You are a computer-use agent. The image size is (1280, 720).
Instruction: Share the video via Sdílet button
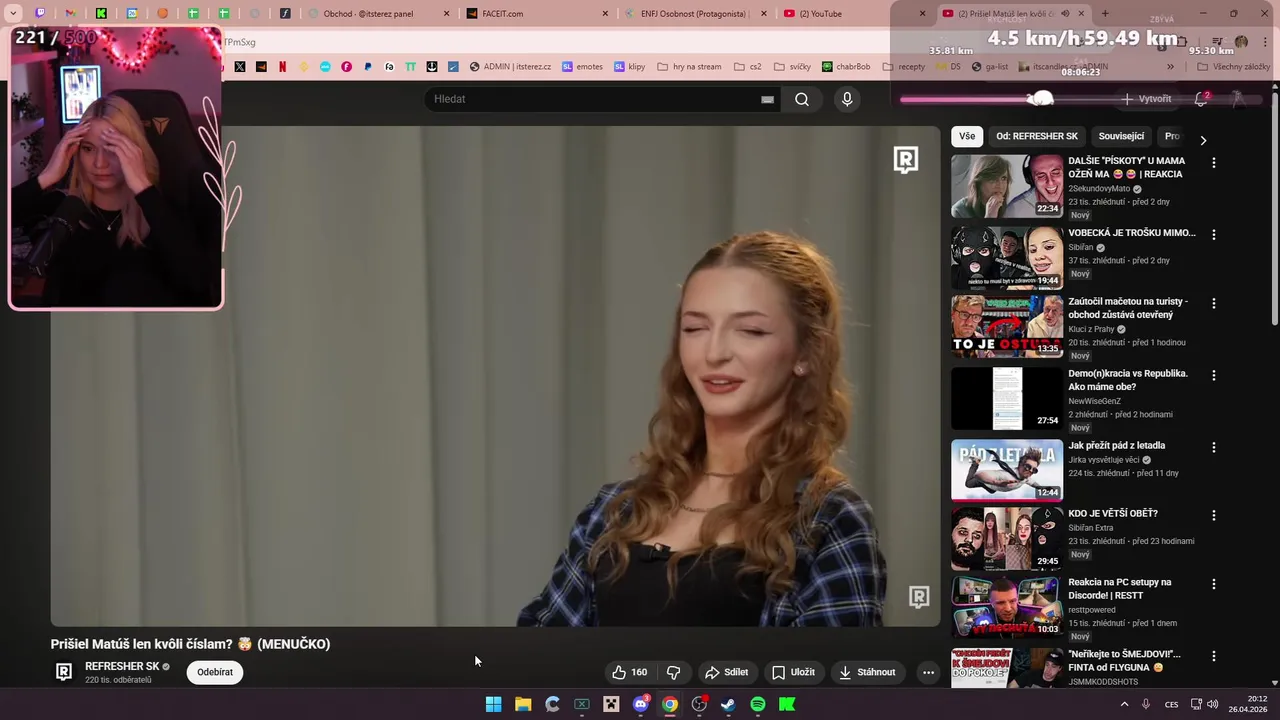click(727, 672)
